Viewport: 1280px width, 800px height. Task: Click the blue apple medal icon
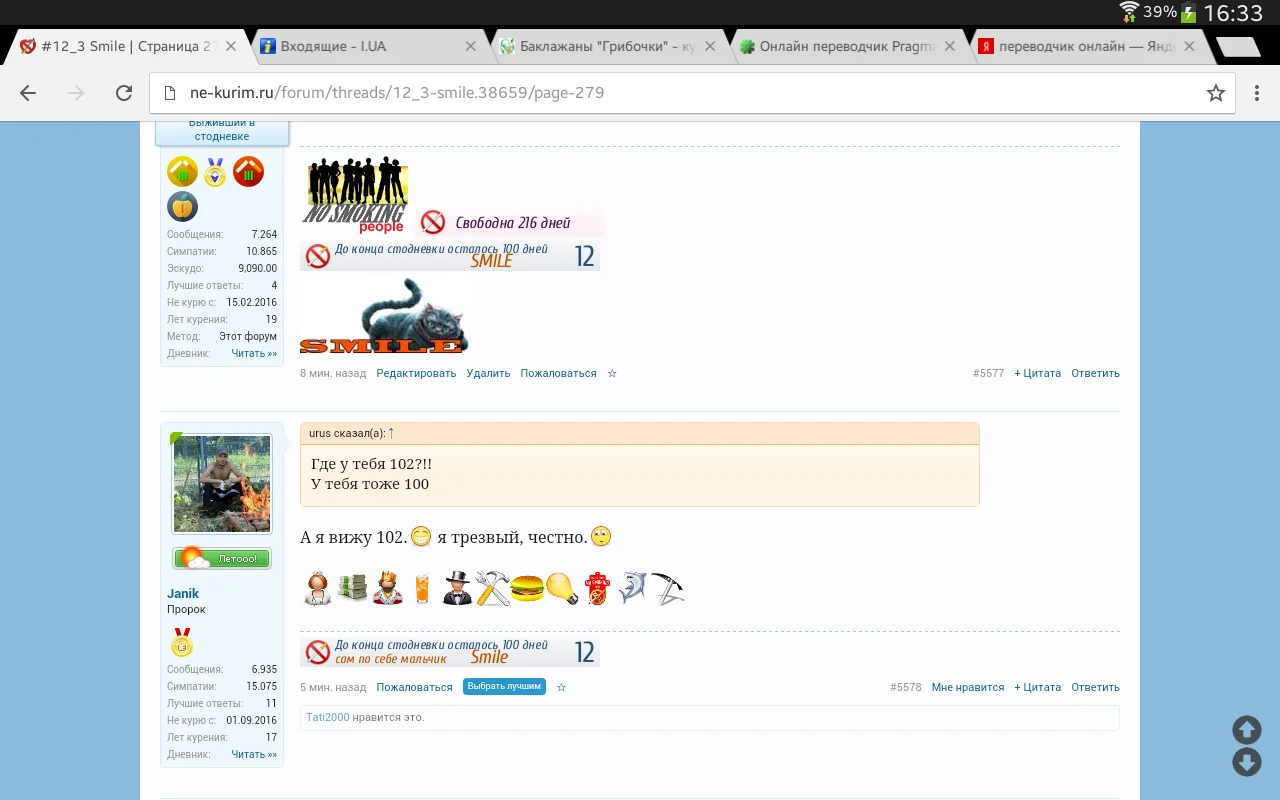[x=182, y=207]
